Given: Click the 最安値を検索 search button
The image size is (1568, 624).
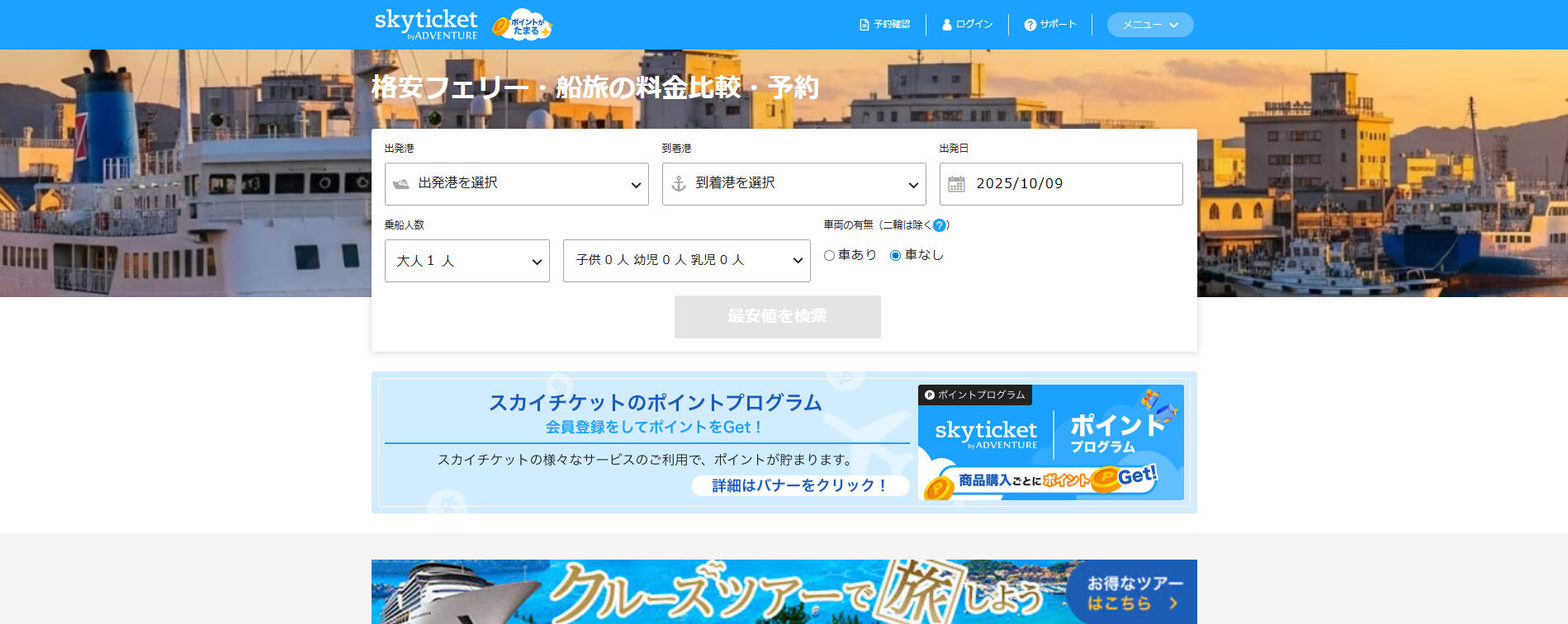Looking at the screenshot, I should [777, 317].
